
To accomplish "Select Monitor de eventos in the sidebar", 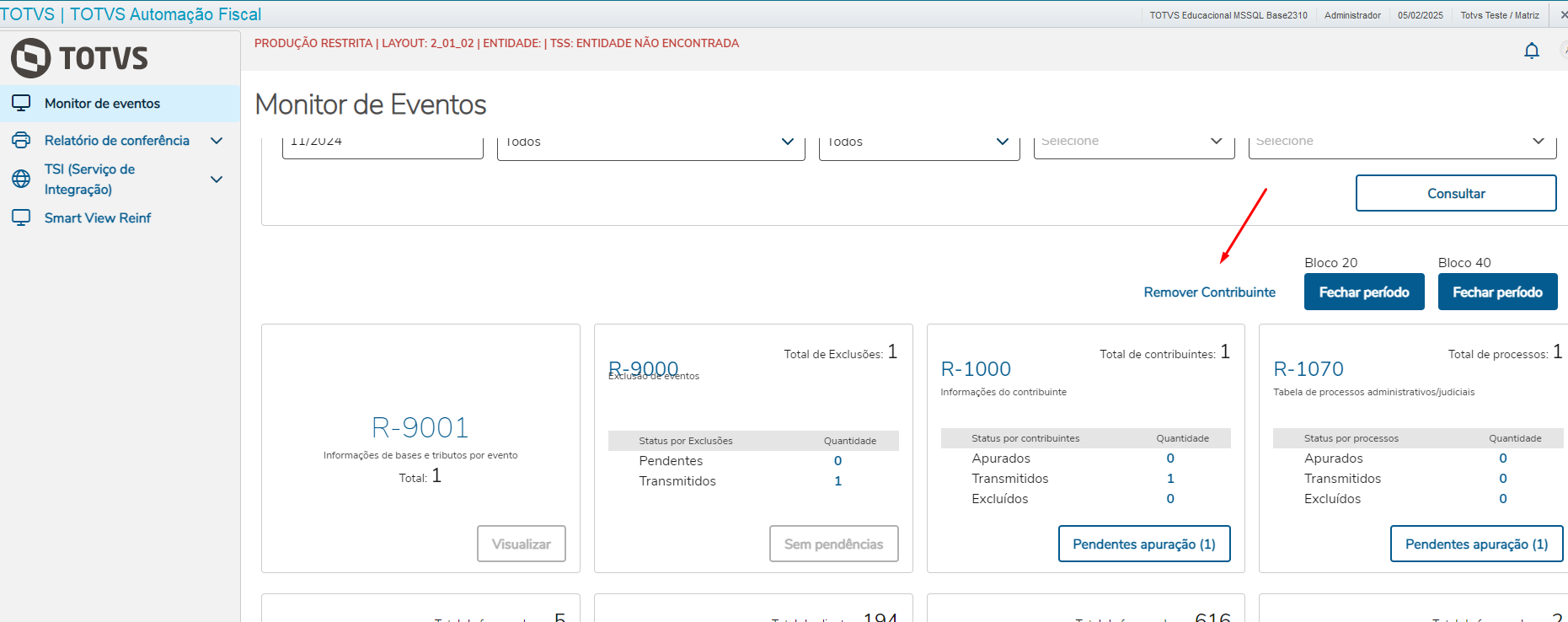I will tap(120, 104).
